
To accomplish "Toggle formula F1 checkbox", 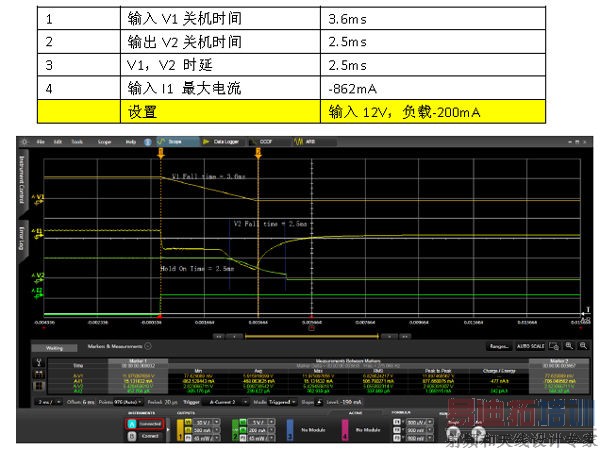I will [397, 422].
